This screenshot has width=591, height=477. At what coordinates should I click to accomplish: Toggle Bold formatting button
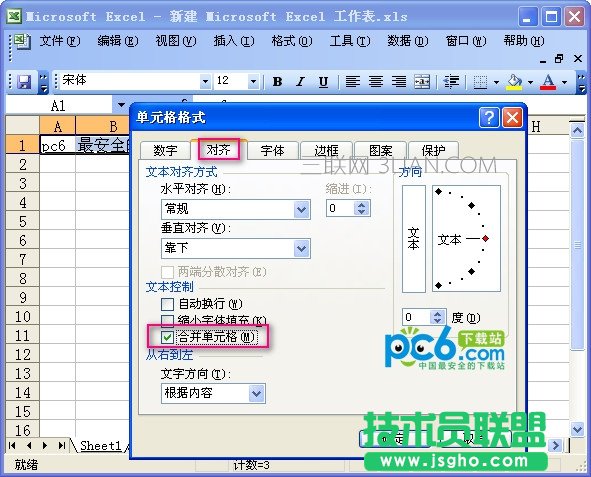(277, 81)
